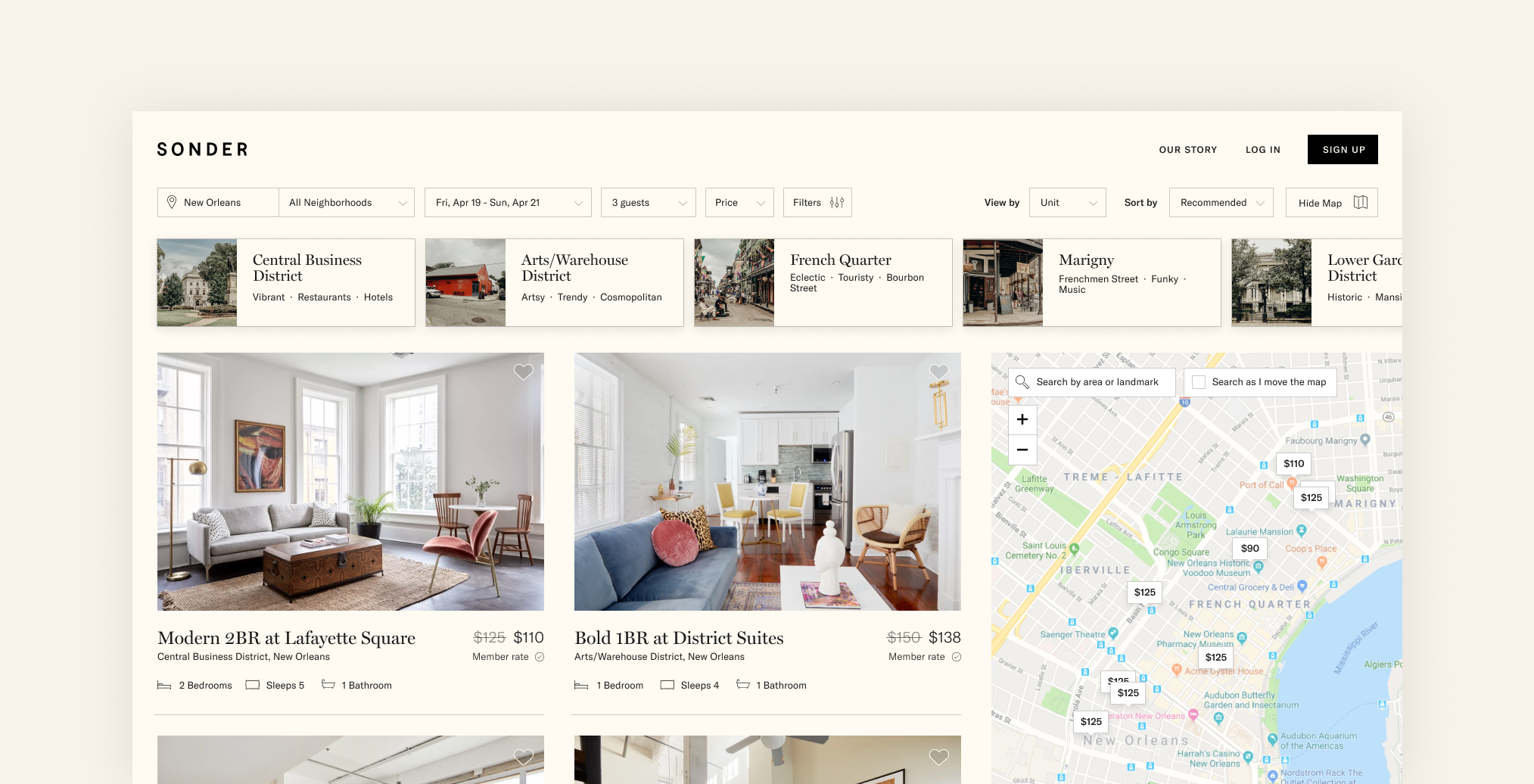This screenshot has width=1534, height=784.
Task: Click the bathtub icon for District Suites listing
Action: tap(743, 684)
